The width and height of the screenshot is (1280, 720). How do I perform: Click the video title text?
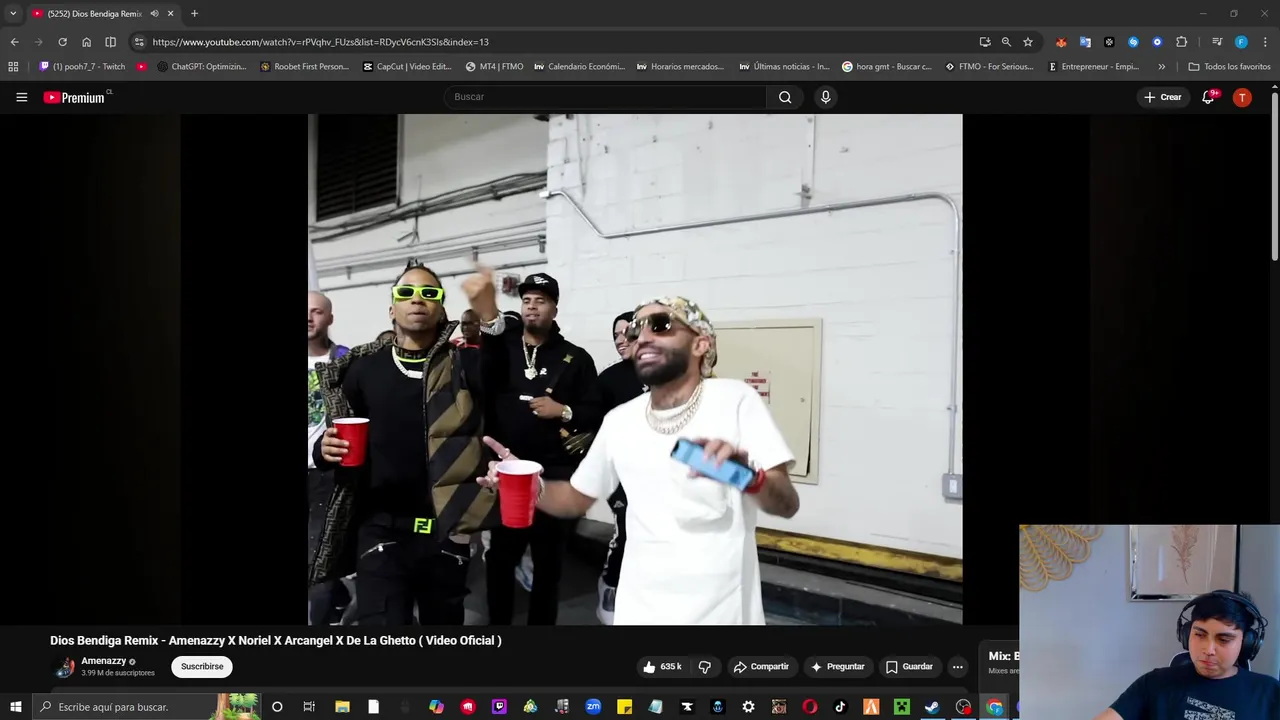coord(276,640)
